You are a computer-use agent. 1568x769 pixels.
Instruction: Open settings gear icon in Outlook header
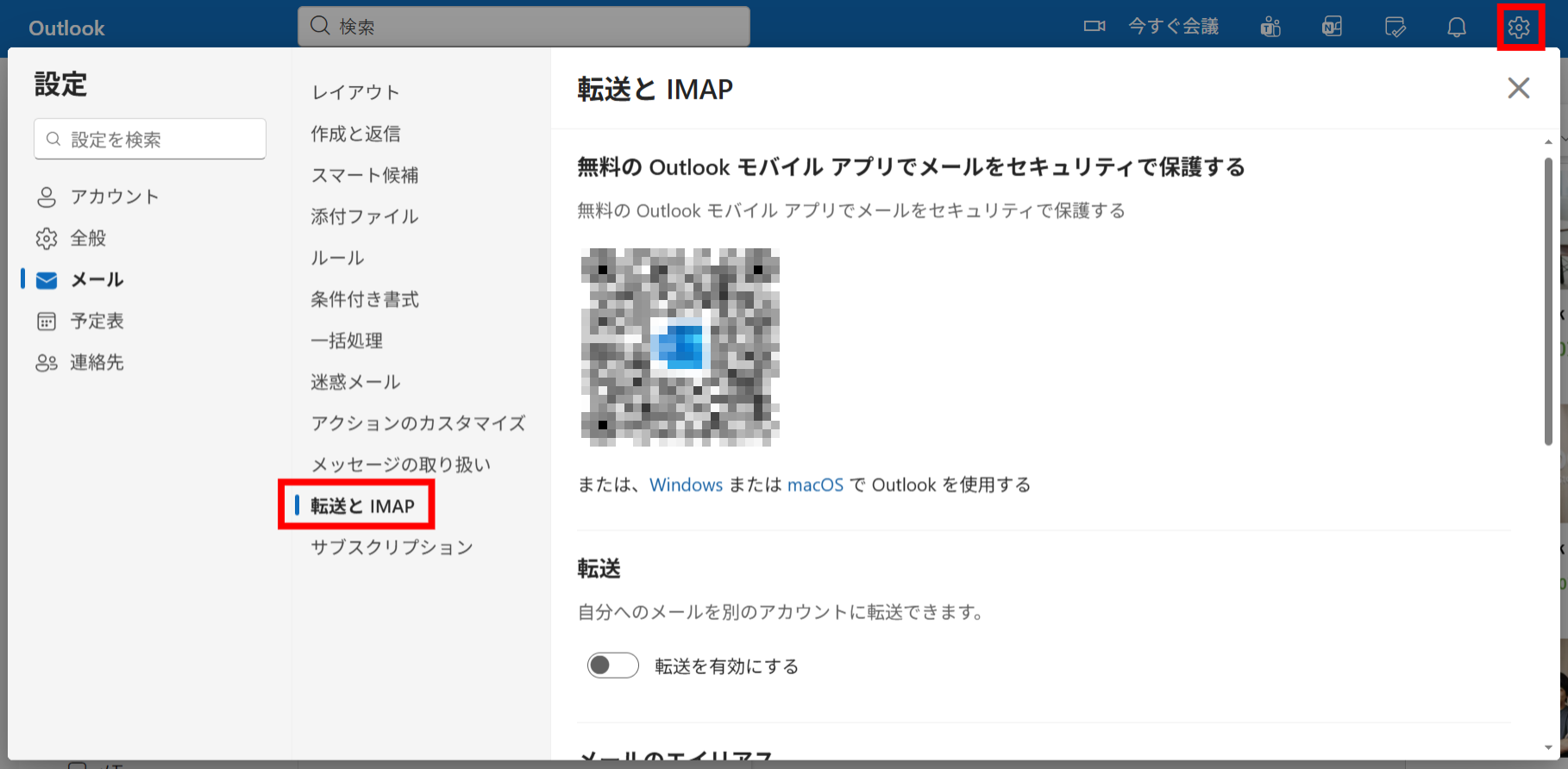(x=1519, y=28)
